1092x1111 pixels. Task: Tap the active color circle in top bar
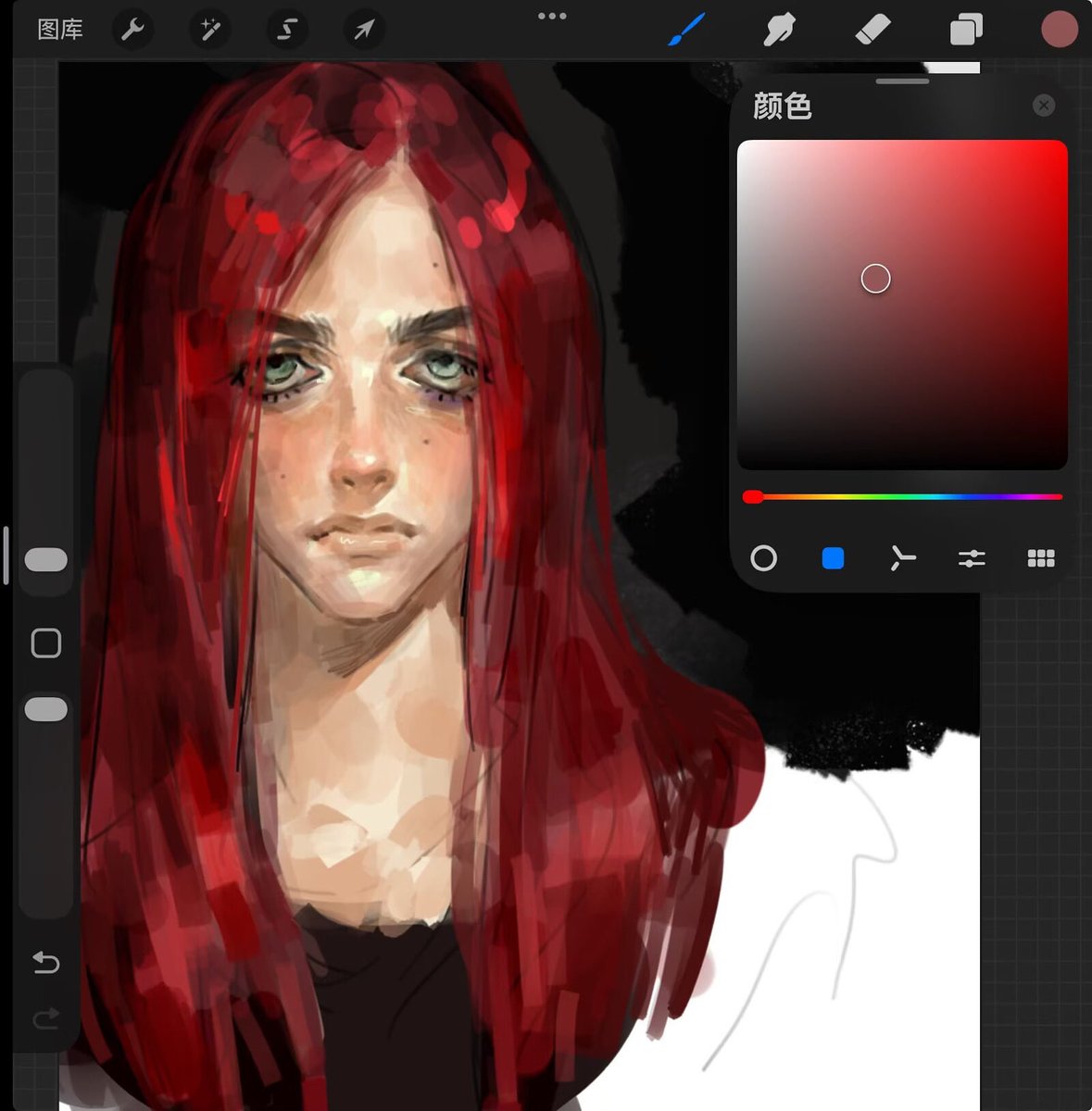pyautogui.click(x=1059, y=30)
